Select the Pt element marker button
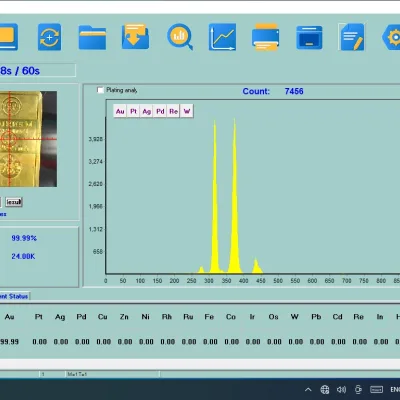Screen dimensions: 400x400 133,111
